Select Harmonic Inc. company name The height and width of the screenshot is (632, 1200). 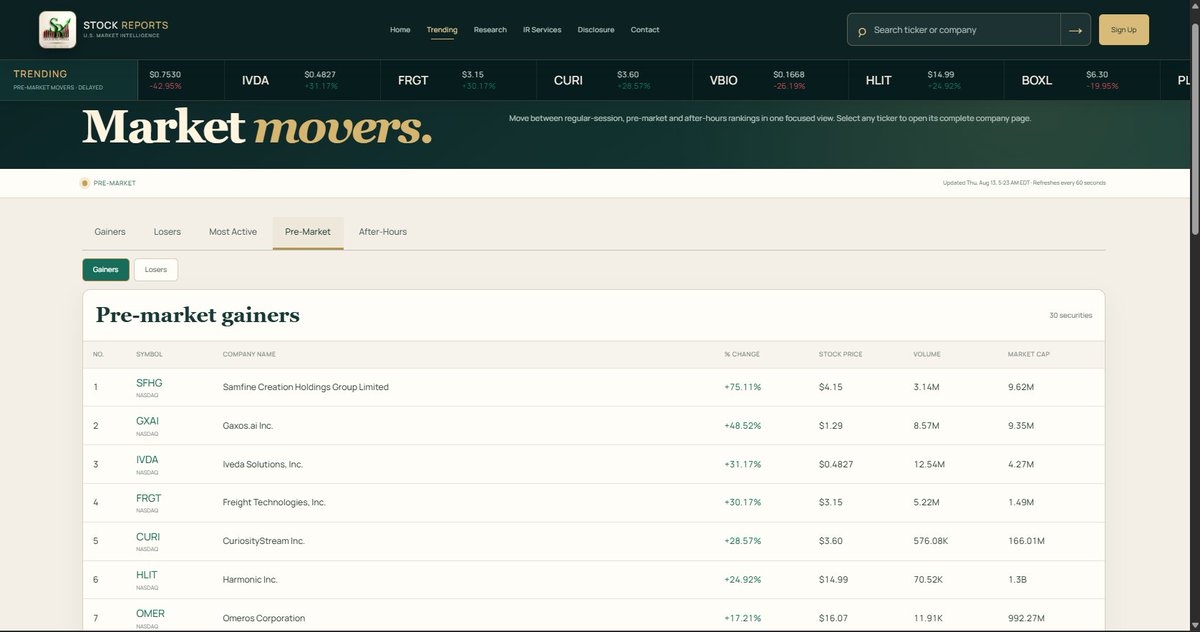250,580
